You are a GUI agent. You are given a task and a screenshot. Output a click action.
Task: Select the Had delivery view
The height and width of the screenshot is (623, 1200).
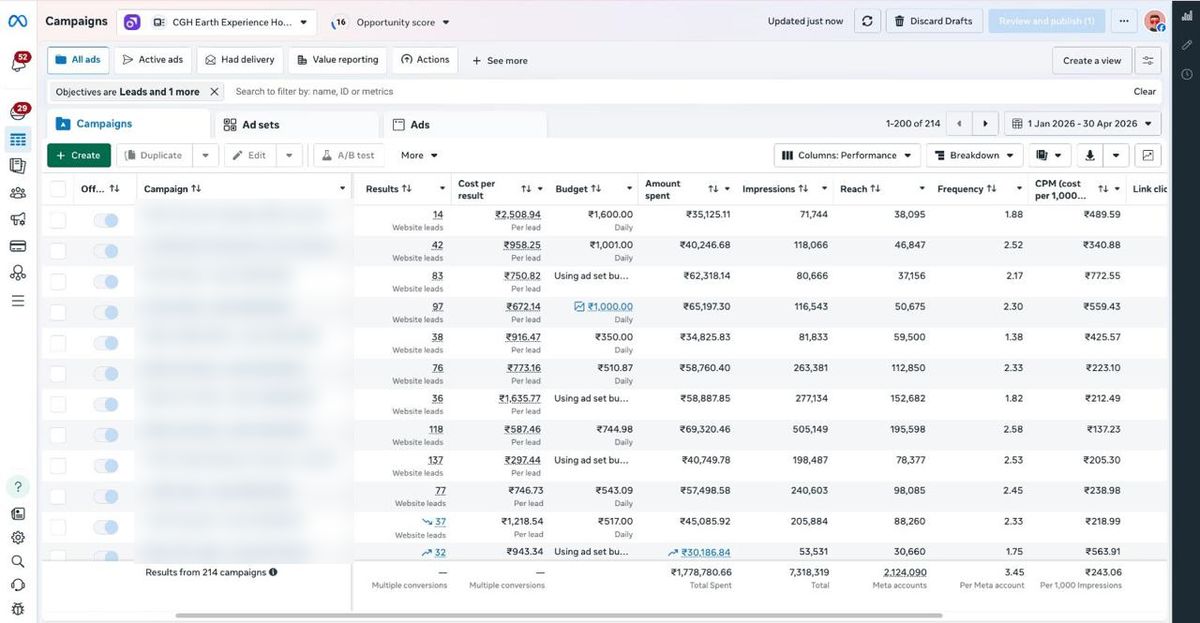240,60
